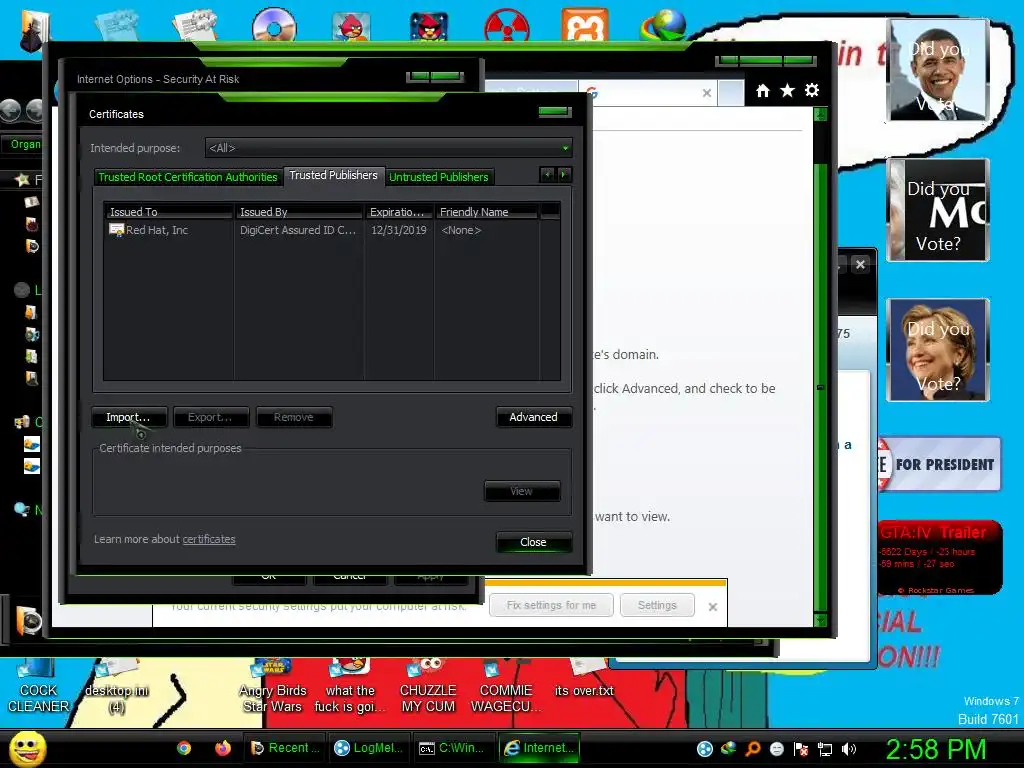Close the Google browser tab
1024x768 pixels.
(x=707, y=93)
